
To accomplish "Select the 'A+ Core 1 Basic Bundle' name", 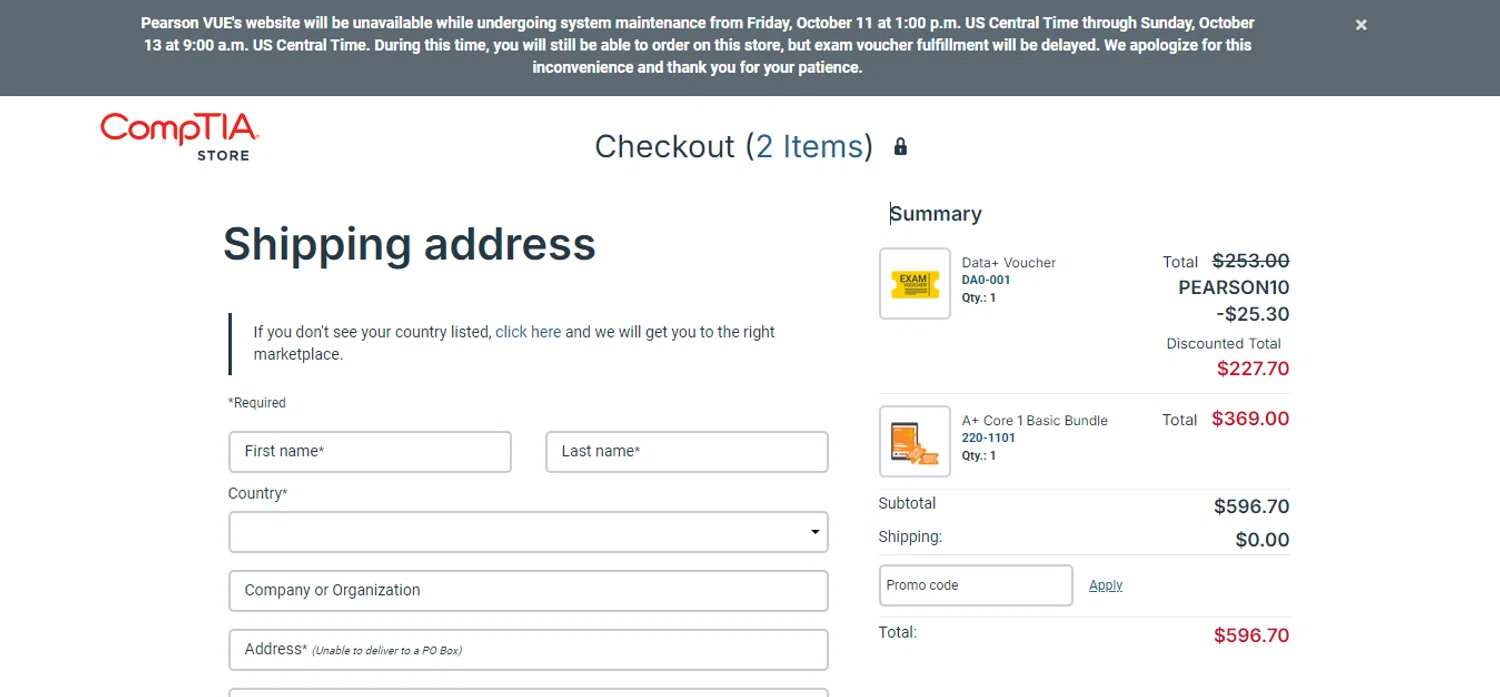I will pos(1035,421).
